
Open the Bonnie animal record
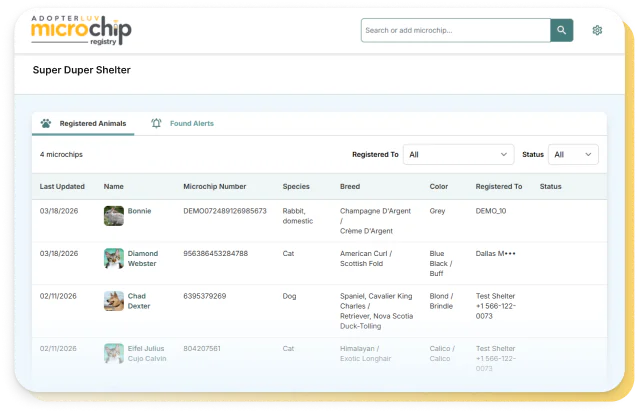tap(139, 211)
